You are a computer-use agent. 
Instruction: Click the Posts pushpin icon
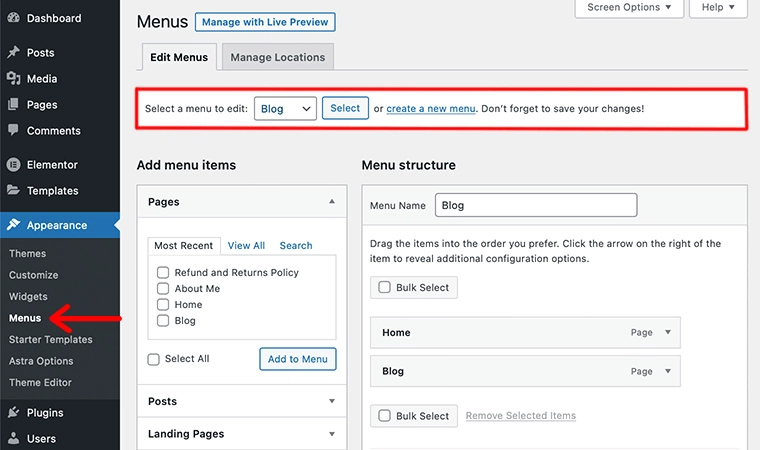coord(14,52)
